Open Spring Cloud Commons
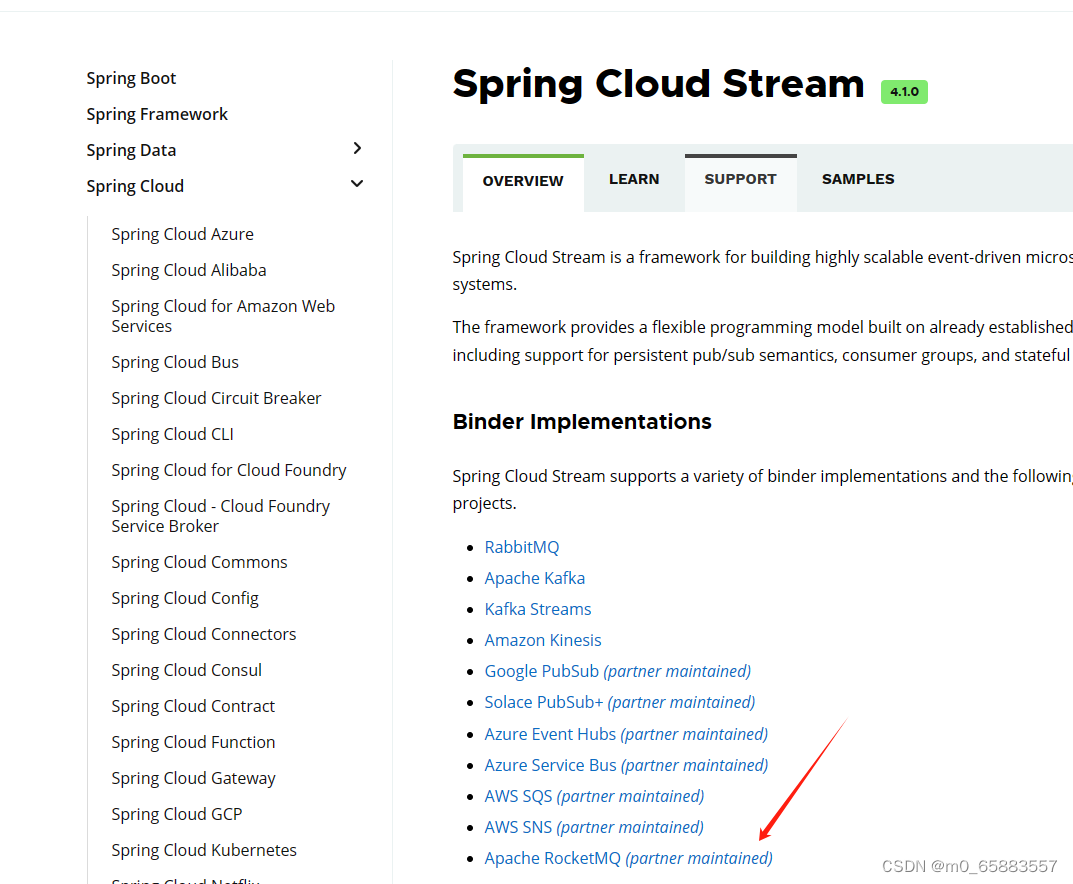The height and width of the screenshot is (884, 1073). tap(199, 562)
